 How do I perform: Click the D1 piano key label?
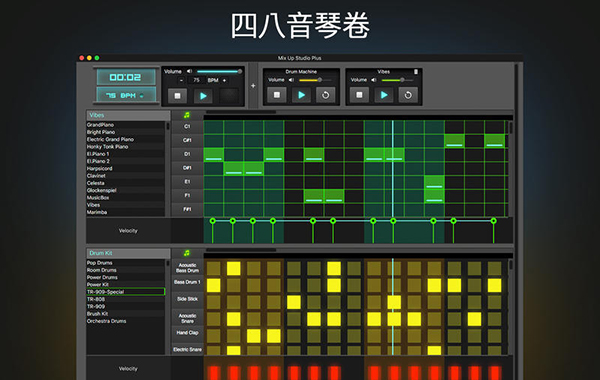coord(187,154)
